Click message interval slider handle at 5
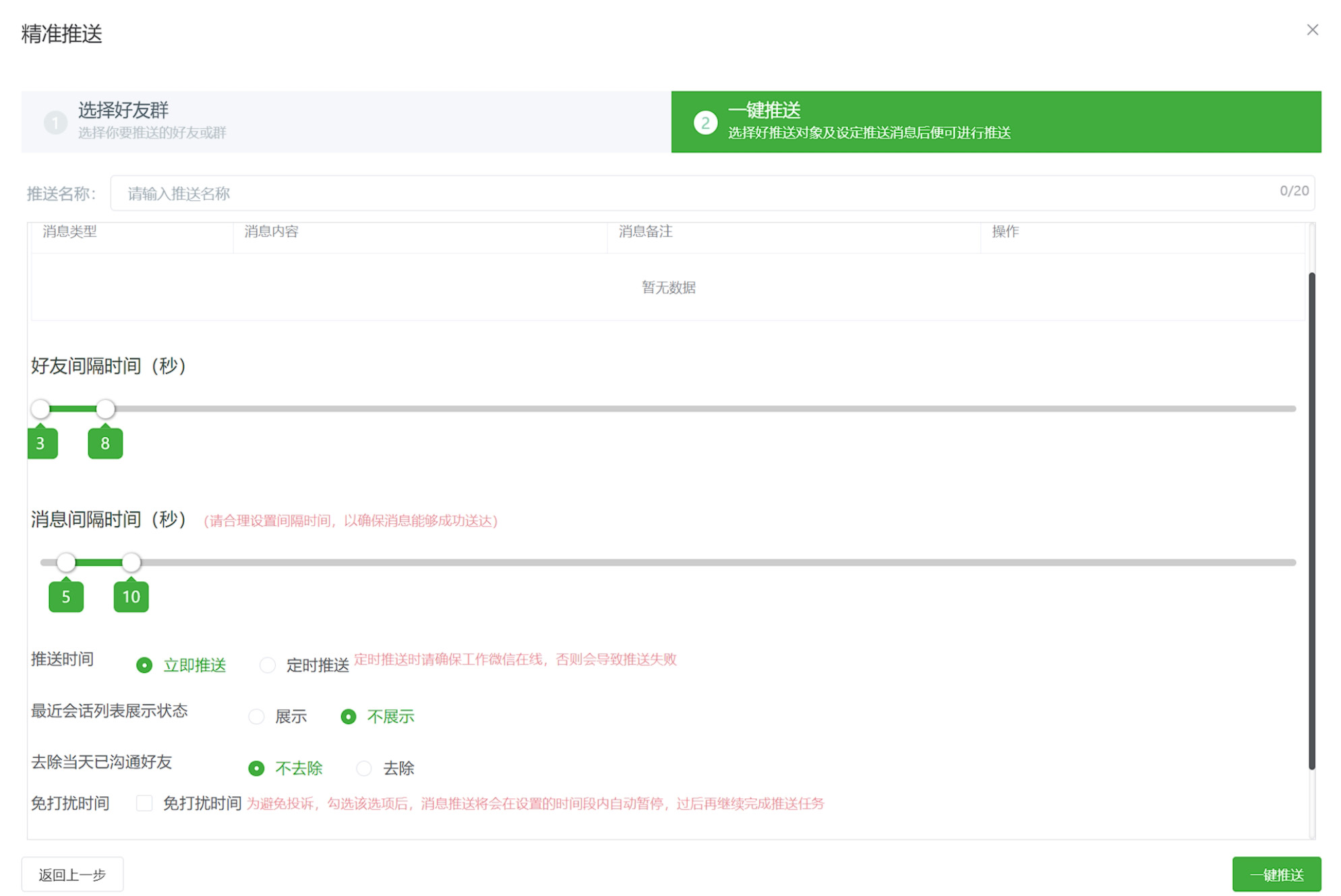1341x896 pixels. coord(66,562)
